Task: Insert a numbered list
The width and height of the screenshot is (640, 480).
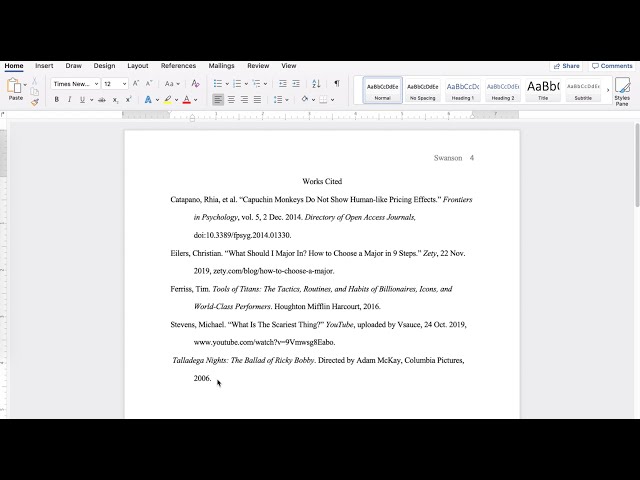Action: pos(237,84)
